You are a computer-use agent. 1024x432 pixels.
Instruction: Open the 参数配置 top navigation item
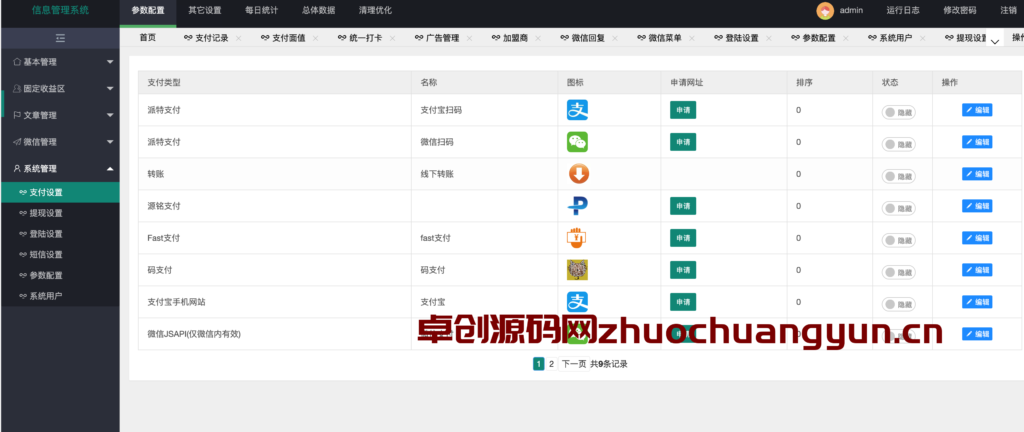[148, 11]
